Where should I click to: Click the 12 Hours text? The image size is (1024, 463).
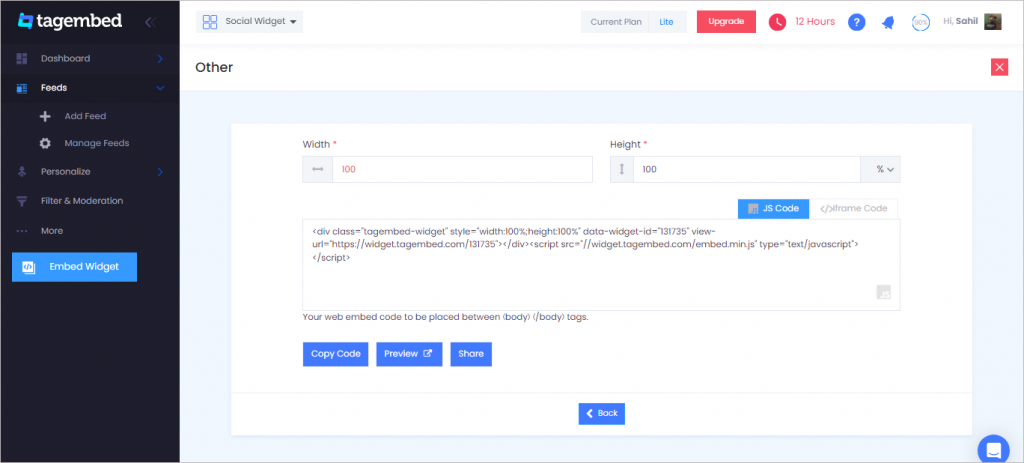pyautogui.click(x=815, y=22)
